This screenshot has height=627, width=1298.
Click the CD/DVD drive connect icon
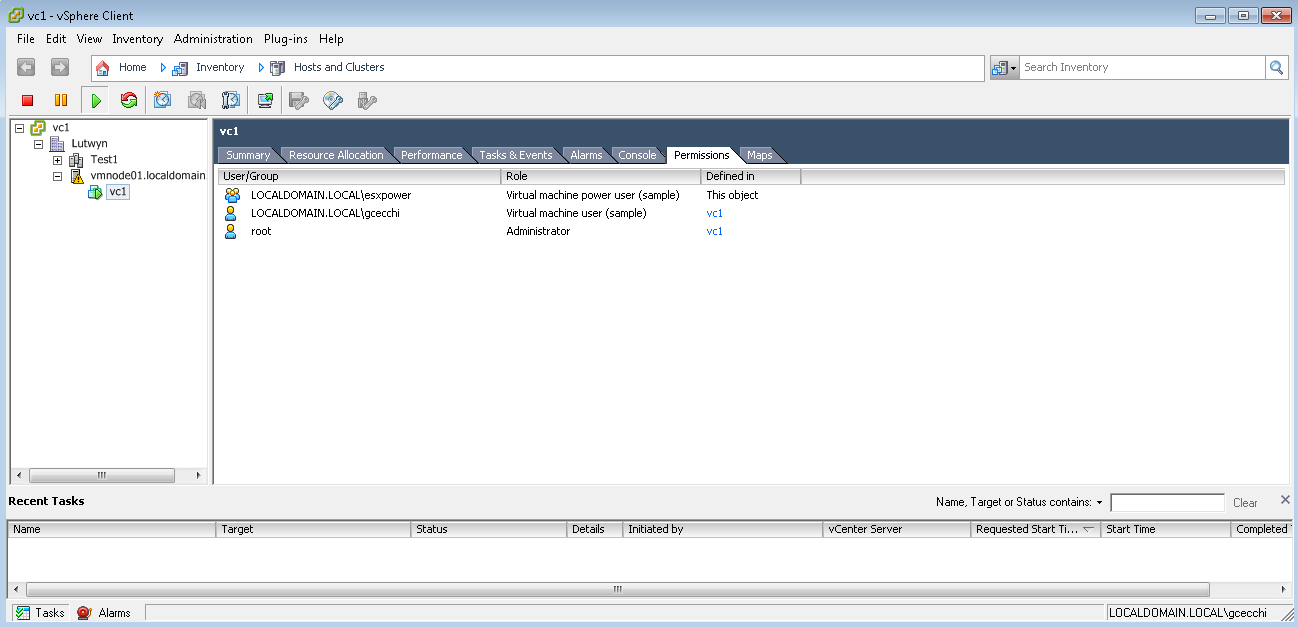[333, 100]
